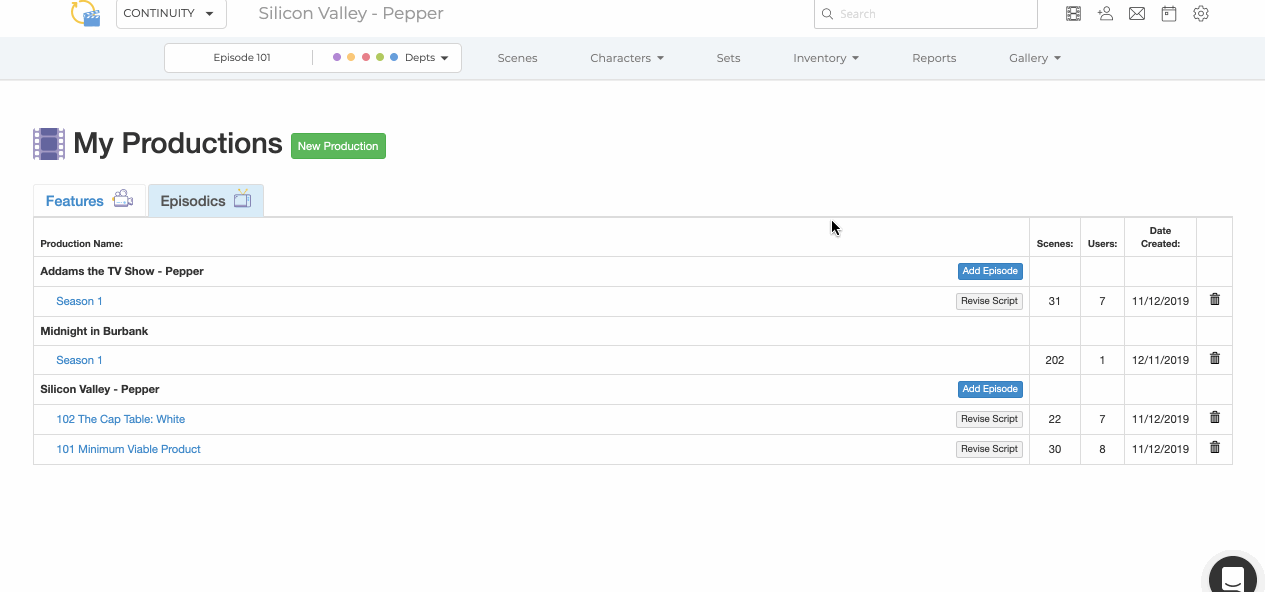The width and height of the screenshot is (1265, 592).
Task: Expand the Characters menu
Action: [627, 58]
